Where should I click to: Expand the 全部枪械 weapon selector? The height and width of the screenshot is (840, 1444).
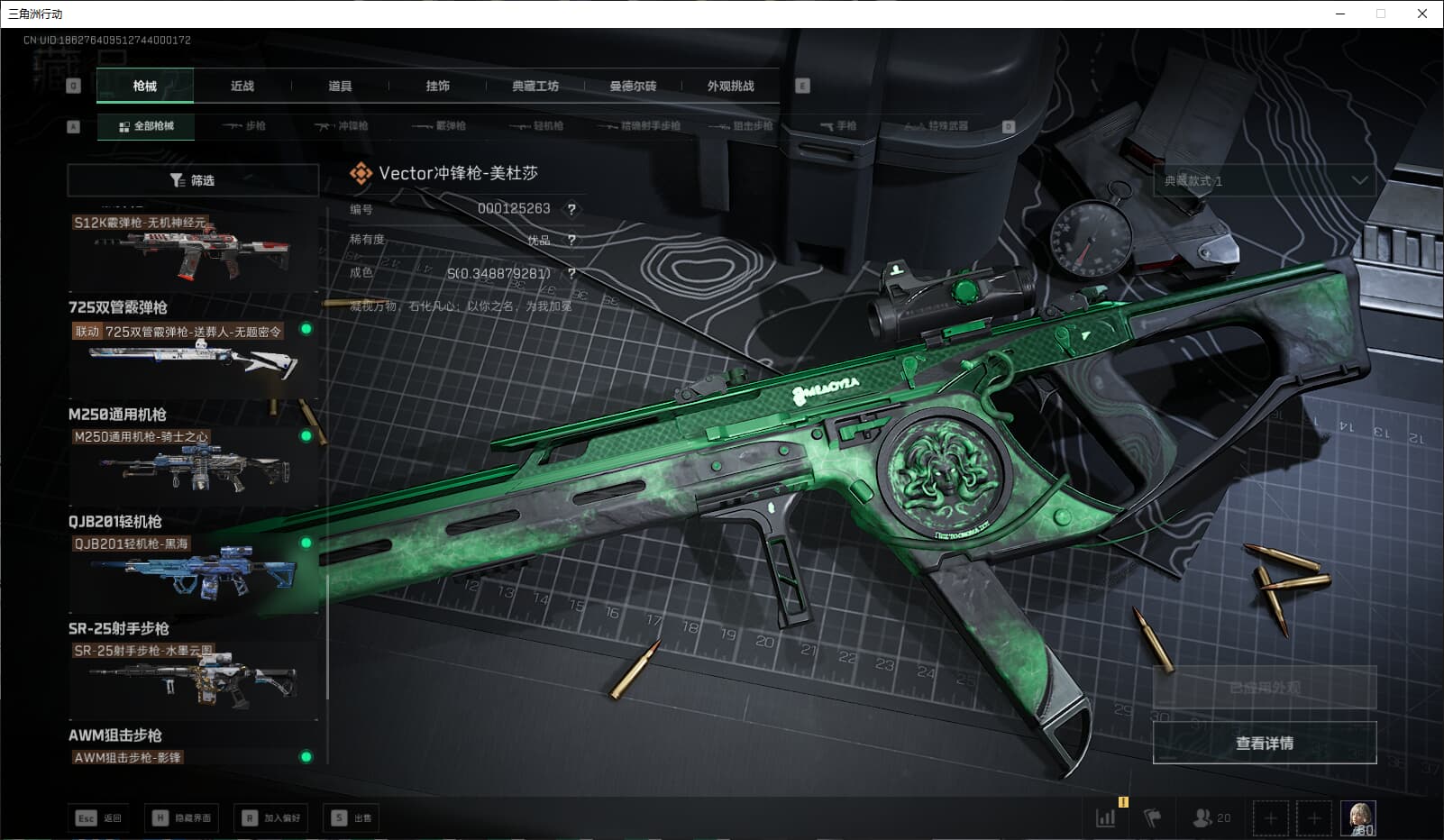point(146,126)
